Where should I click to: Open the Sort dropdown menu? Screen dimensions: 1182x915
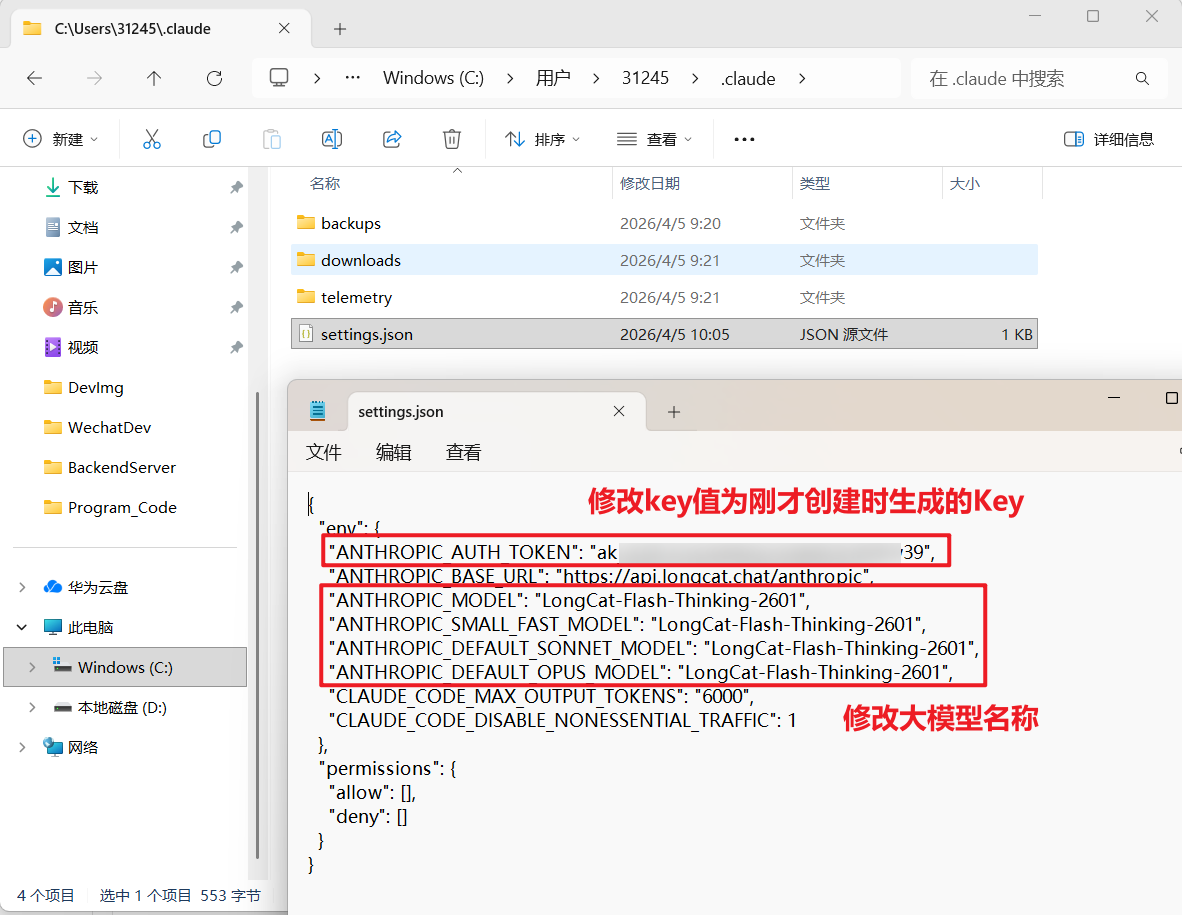[x=542, y=139]
